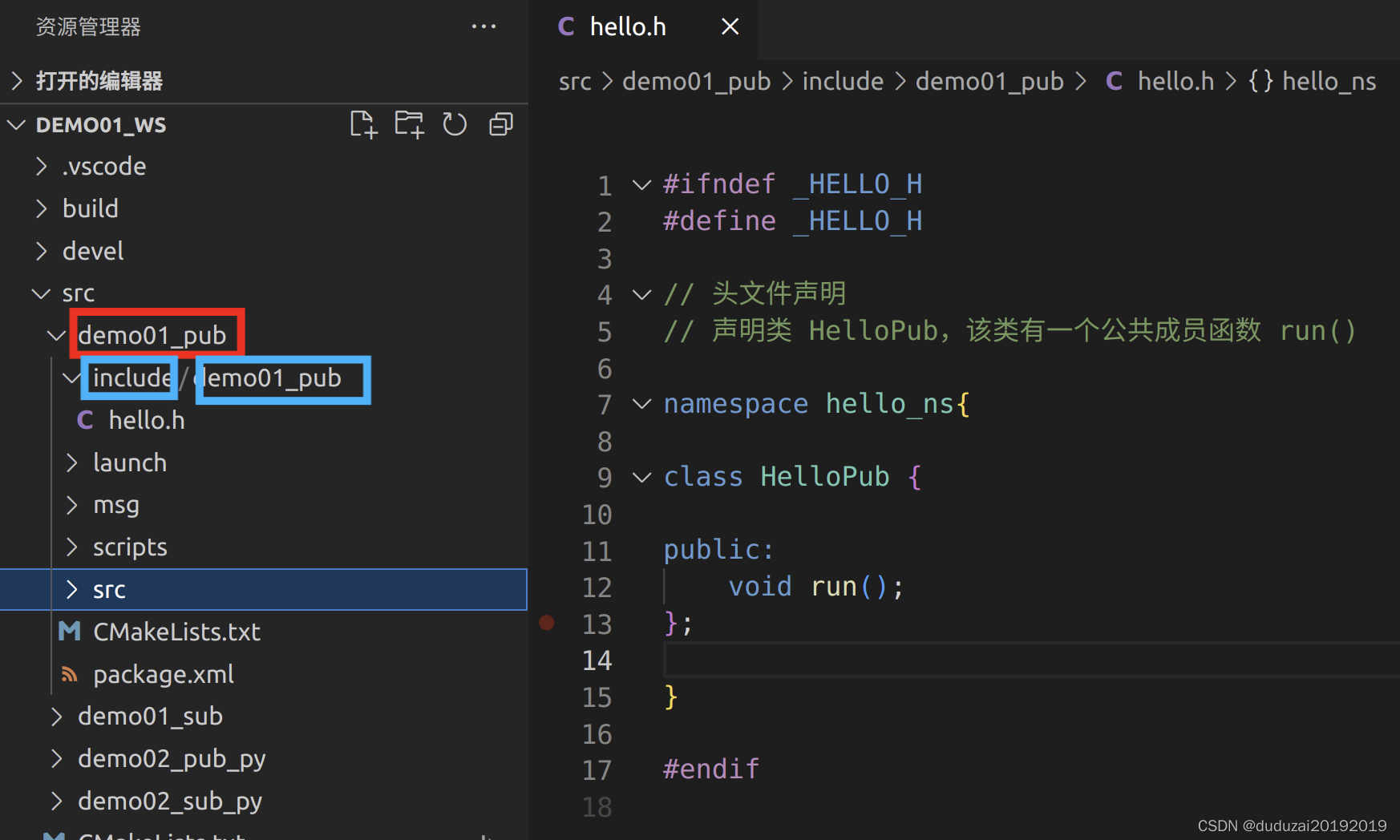Close the hello.h editor tab
Image resolution: width=1400 pixels, height=840 pixels.
coord(730,26)
